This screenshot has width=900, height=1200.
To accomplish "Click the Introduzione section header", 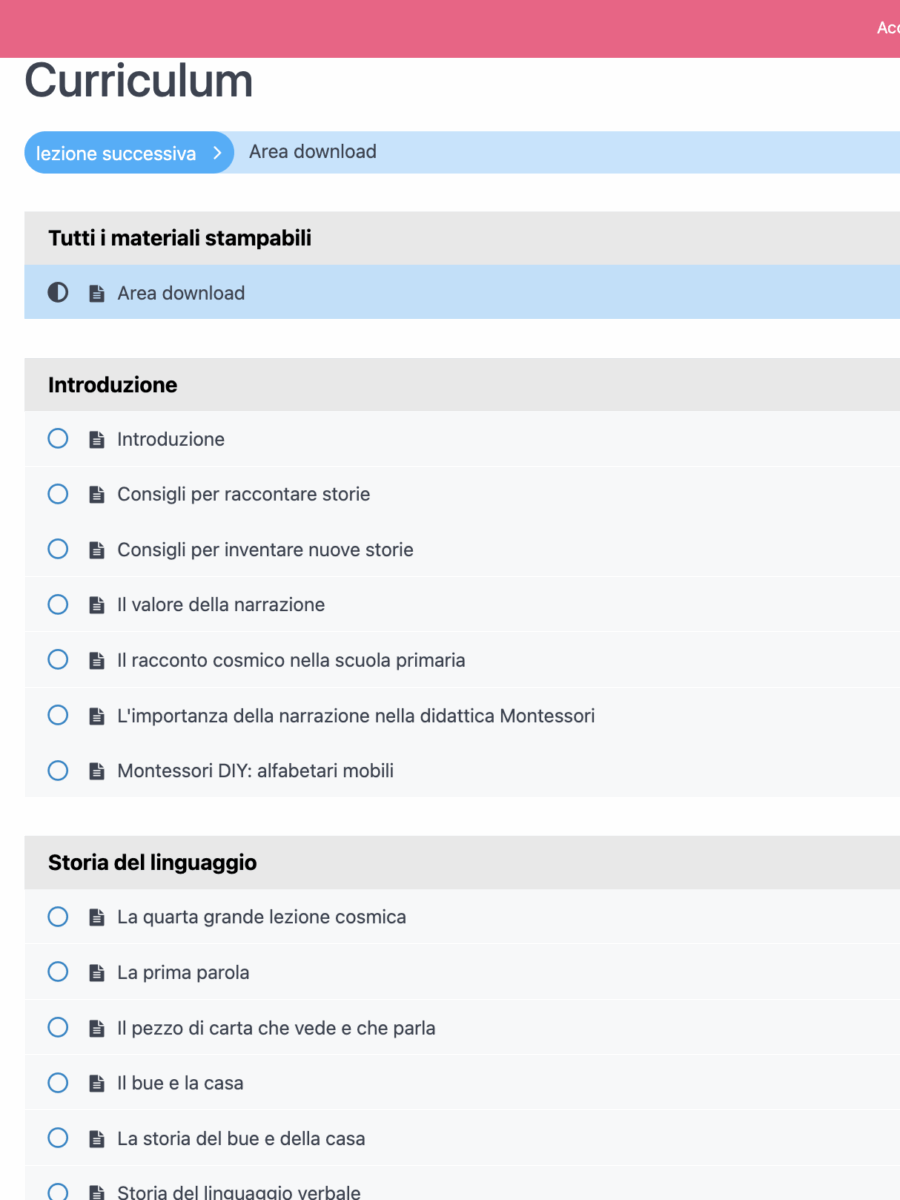I will (113, 385).
